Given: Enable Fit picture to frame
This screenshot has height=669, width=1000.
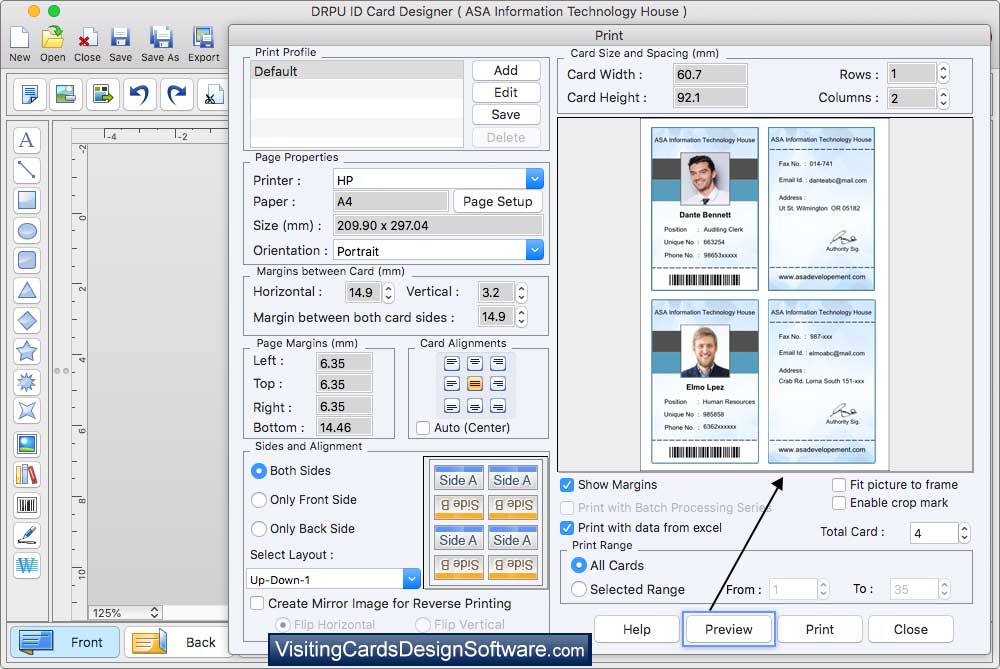Looking at the screenshot, I should 839,485.
